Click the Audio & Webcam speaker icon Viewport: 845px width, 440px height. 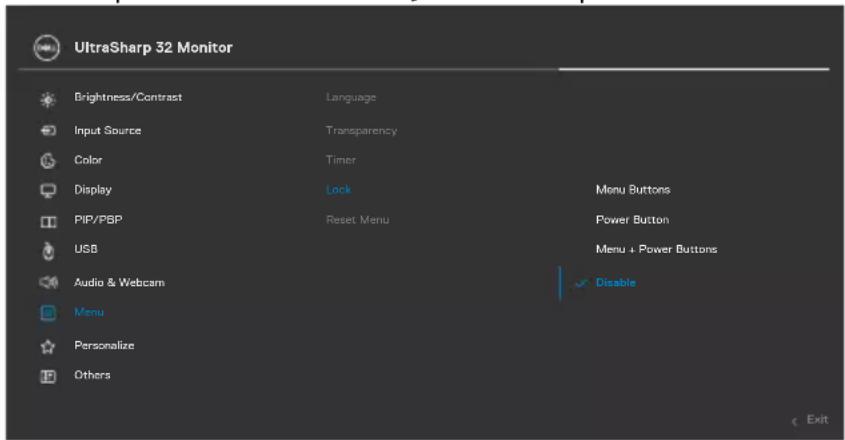[x=48, y=282]
